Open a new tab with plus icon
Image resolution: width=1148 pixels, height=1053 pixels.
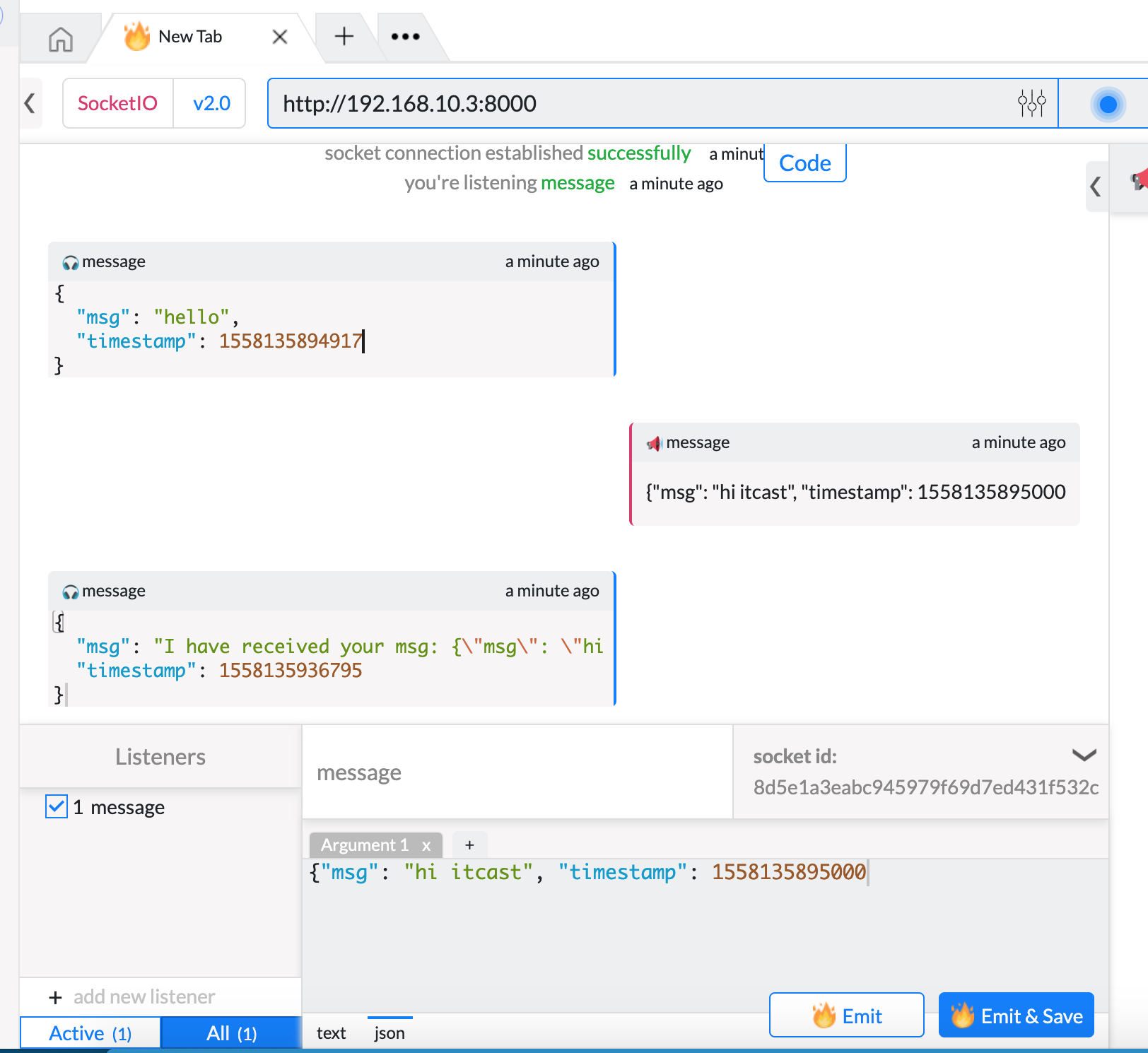click(344, 36)
